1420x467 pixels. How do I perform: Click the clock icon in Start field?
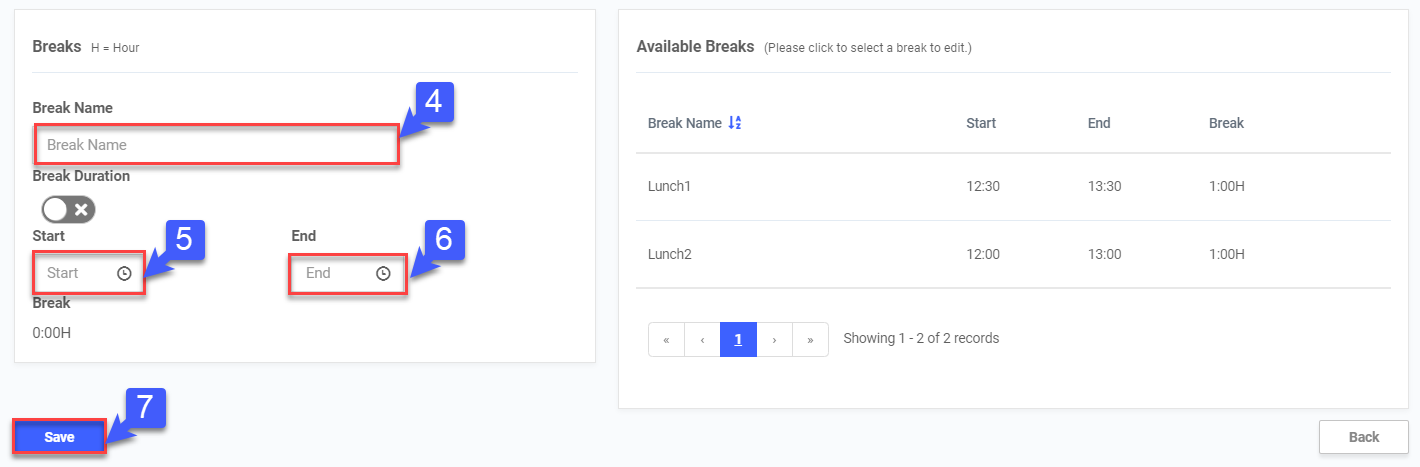click(124, 273)
